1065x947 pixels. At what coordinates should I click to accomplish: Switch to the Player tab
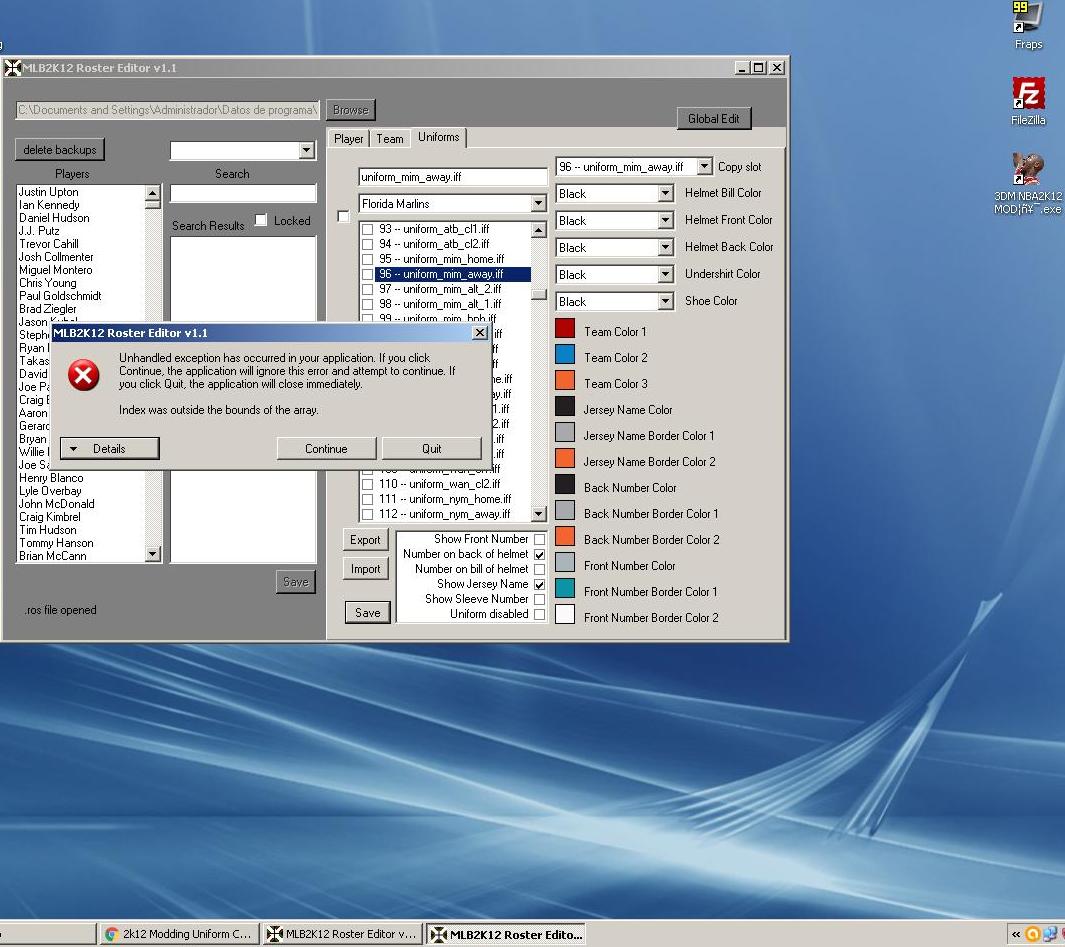pos(348,139)
